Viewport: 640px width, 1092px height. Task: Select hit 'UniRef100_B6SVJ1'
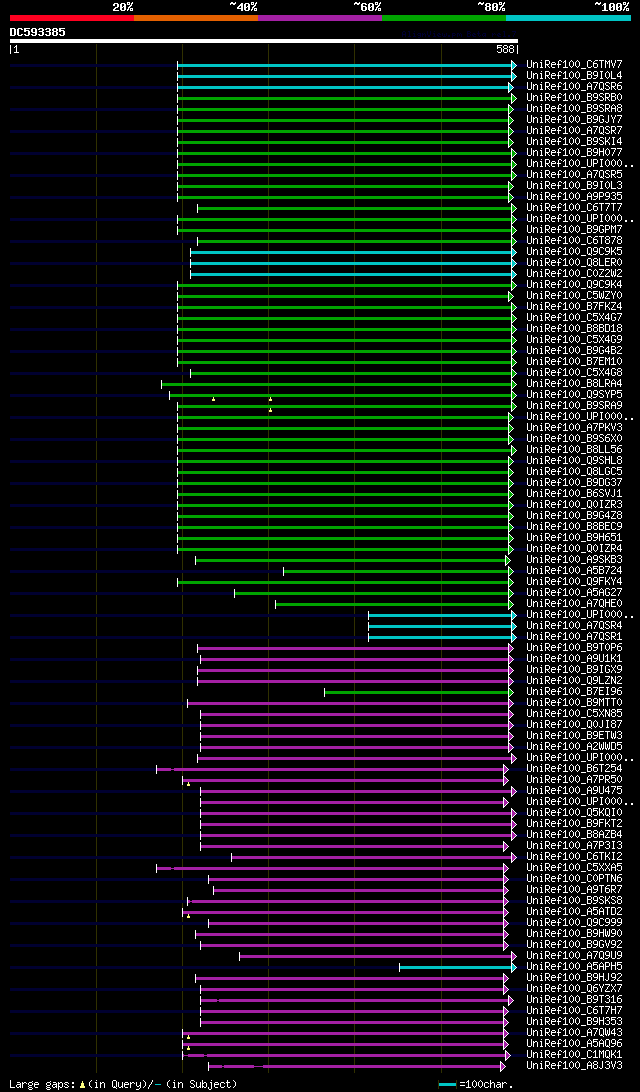(x=574, y=494)
